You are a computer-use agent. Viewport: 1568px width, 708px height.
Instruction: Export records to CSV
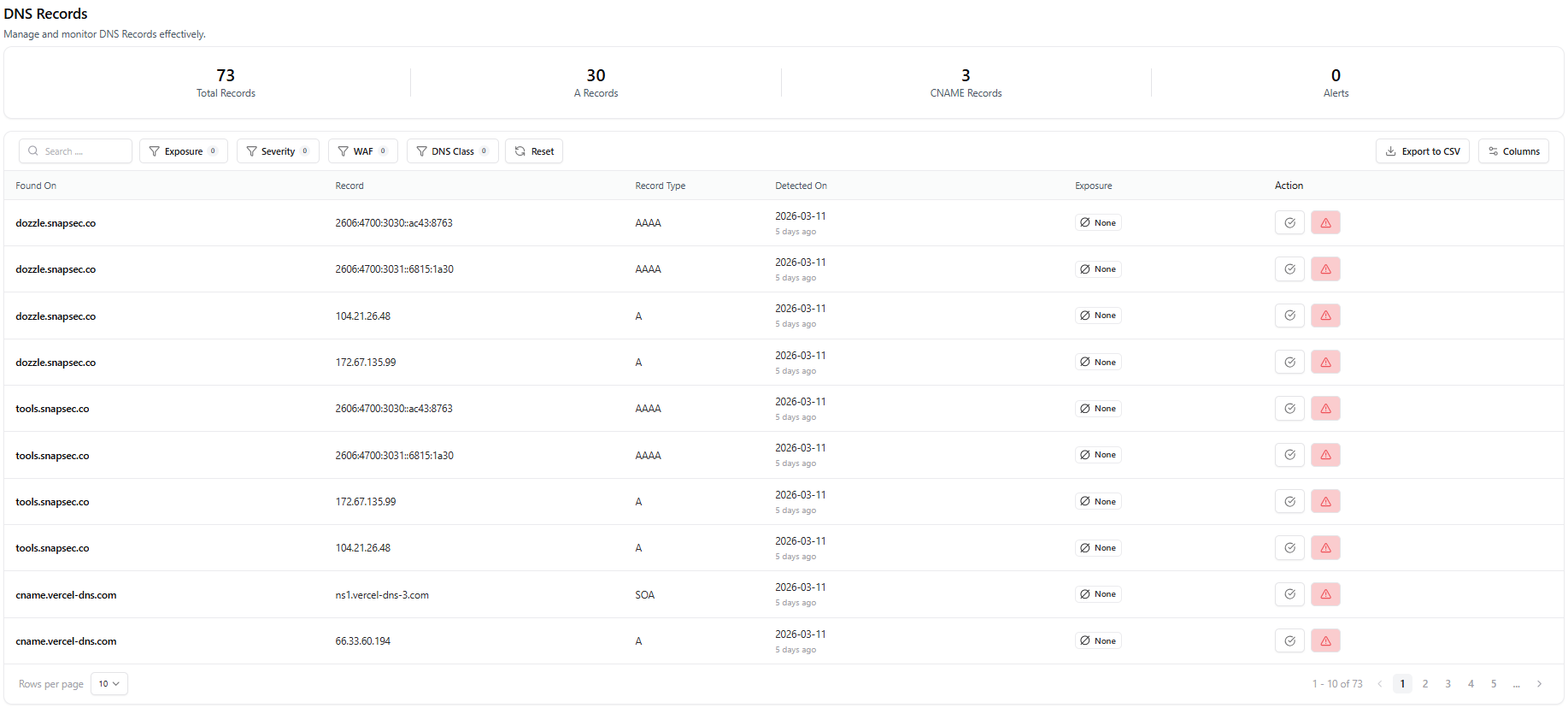click(1423, 151)
